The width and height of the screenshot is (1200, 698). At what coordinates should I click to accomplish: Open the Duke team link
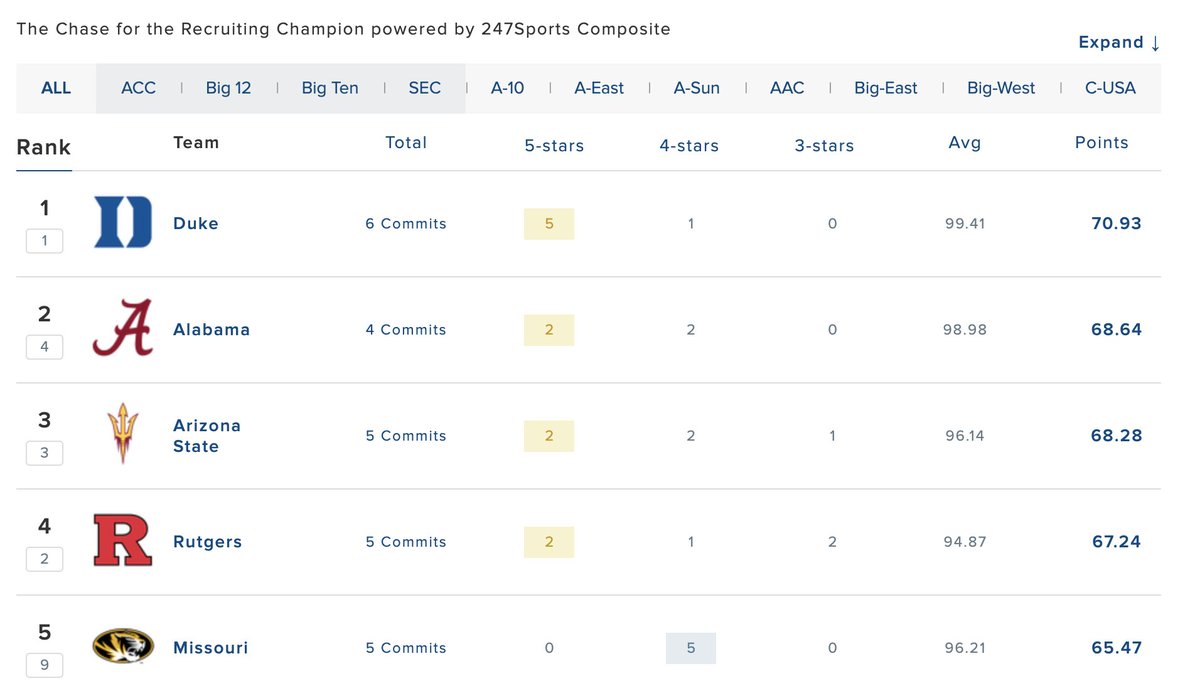pos(196,223)
